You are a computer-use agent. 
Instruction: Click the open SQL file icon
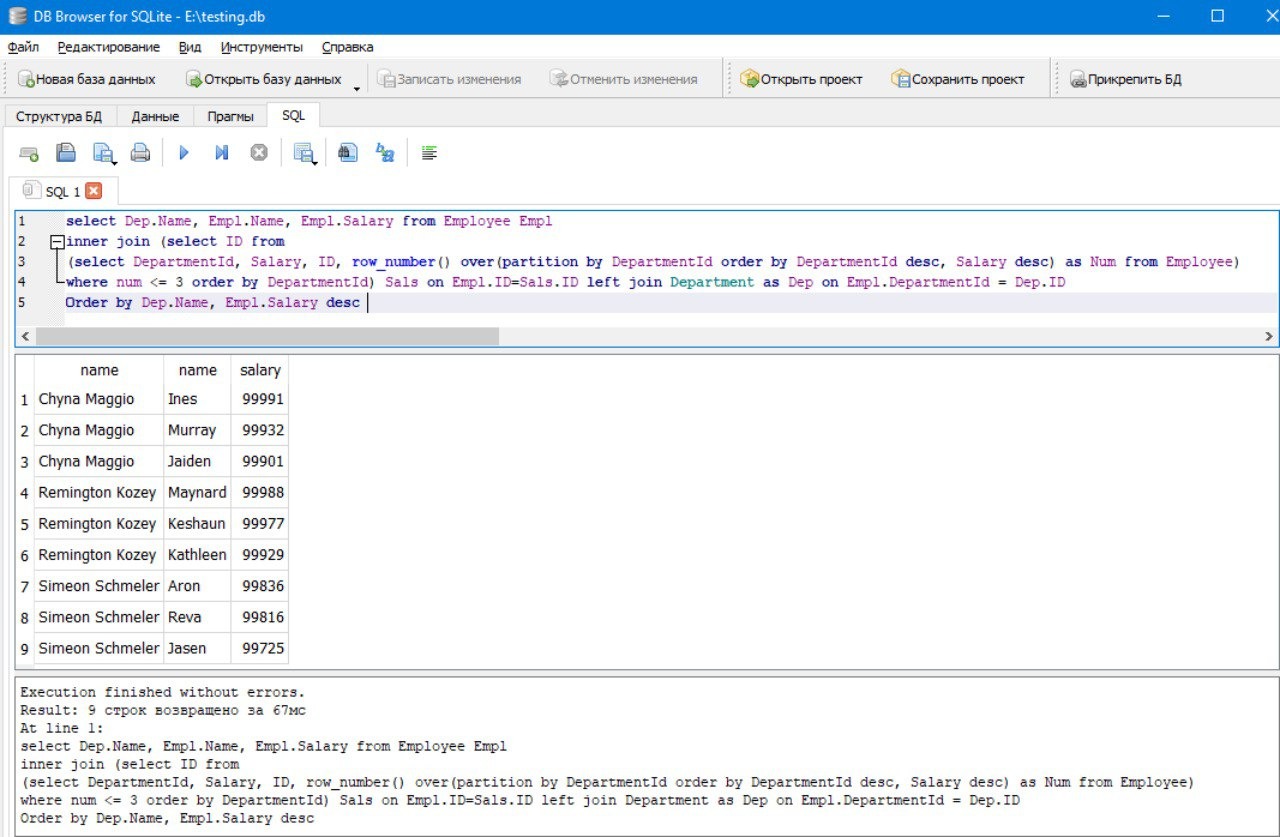66,153
